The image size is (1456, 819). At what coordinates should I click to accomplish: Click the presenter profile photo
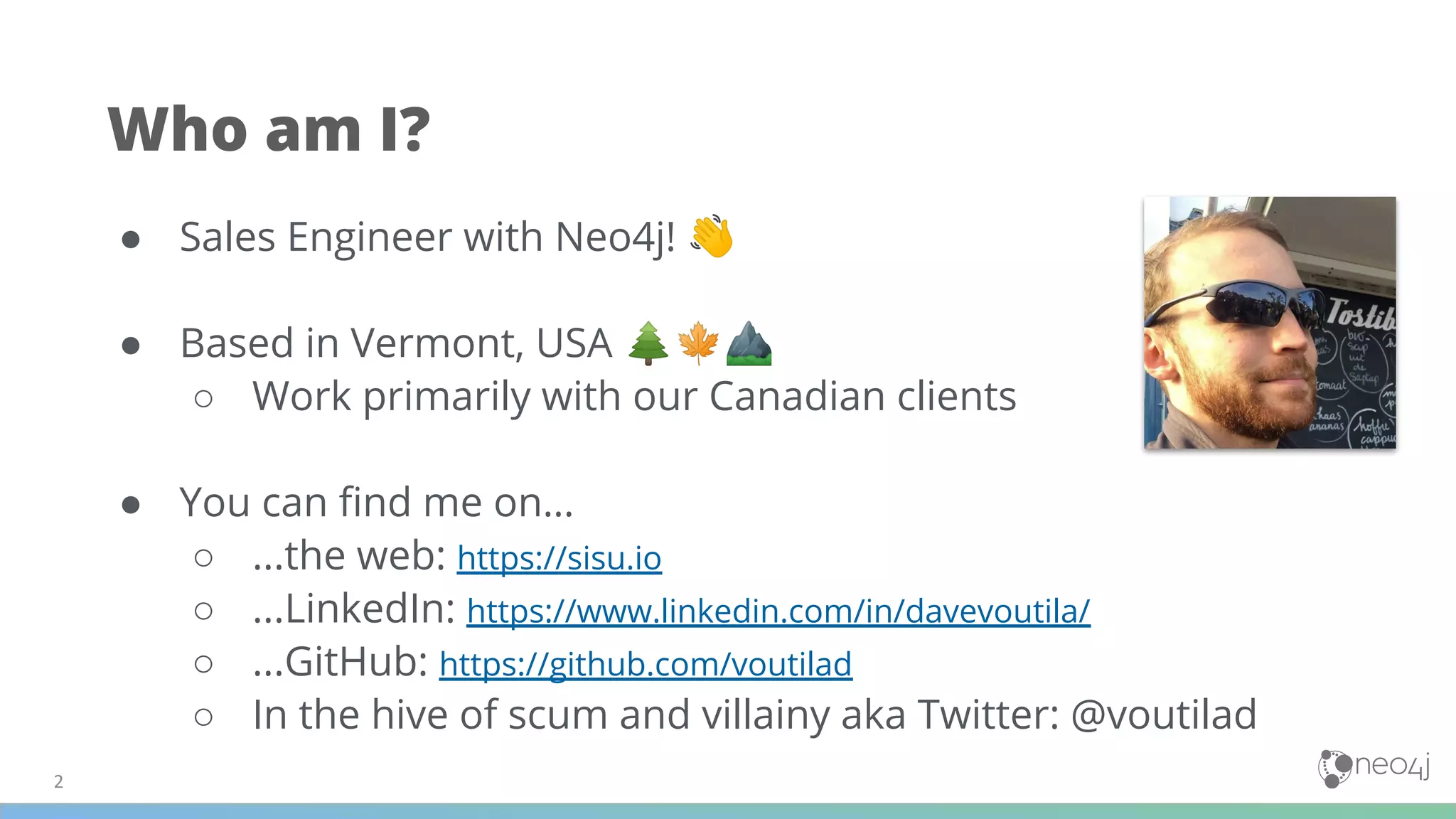[1269, 323]
